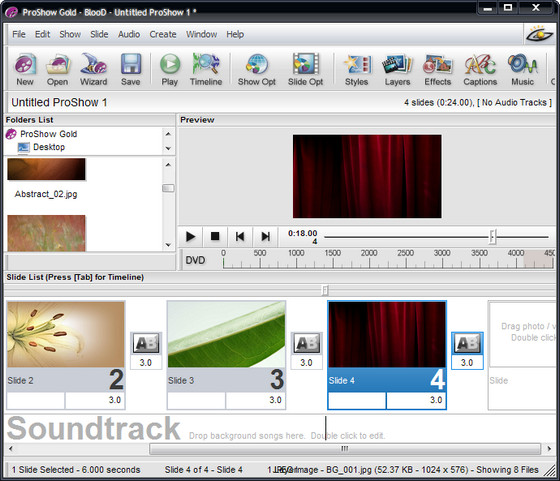
Task: Save the show with Save icon
Action: click(130, 70)
